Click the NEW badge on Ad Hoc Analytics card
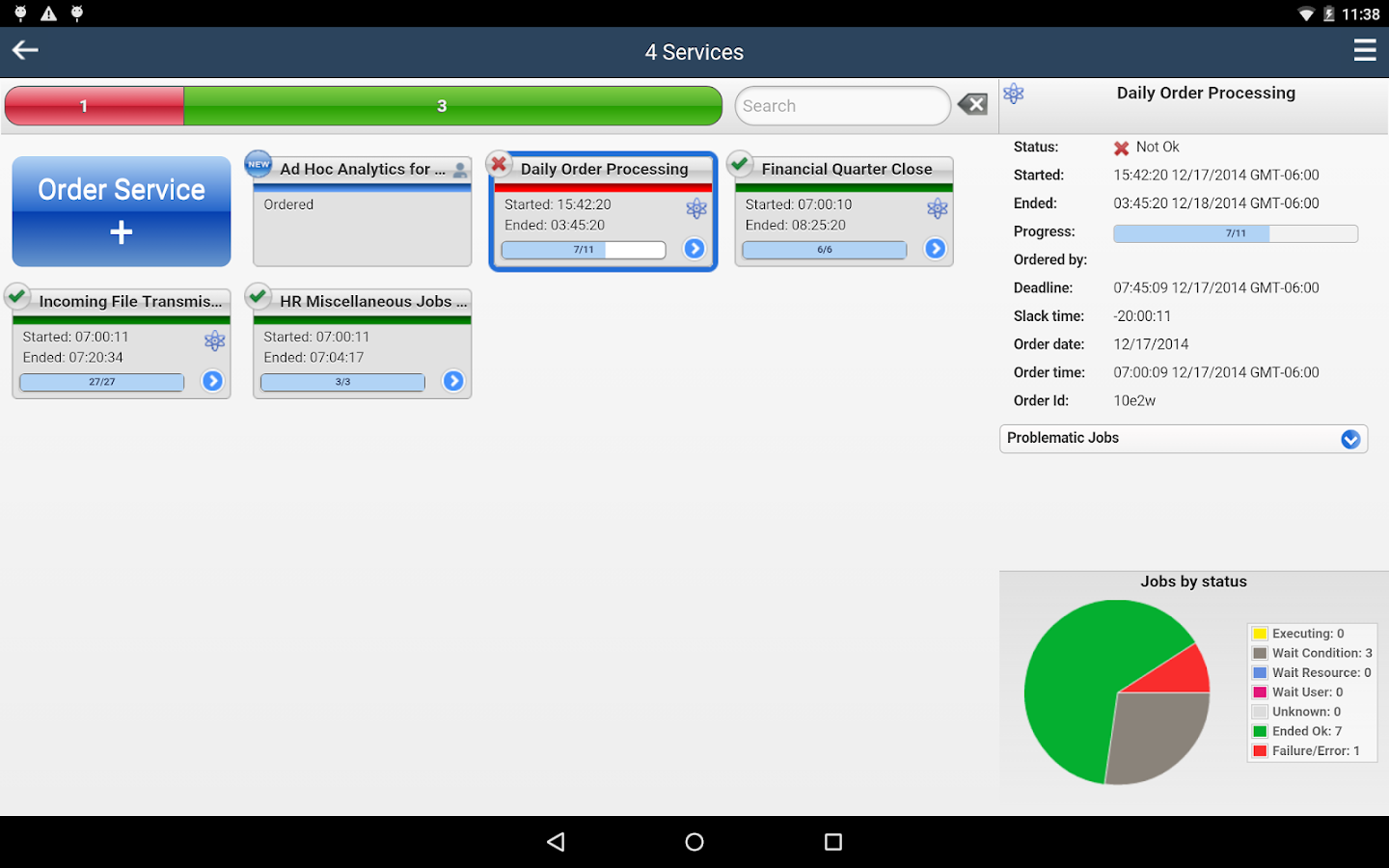This screenshot has width=1389, height=868. tap(258, 165)
